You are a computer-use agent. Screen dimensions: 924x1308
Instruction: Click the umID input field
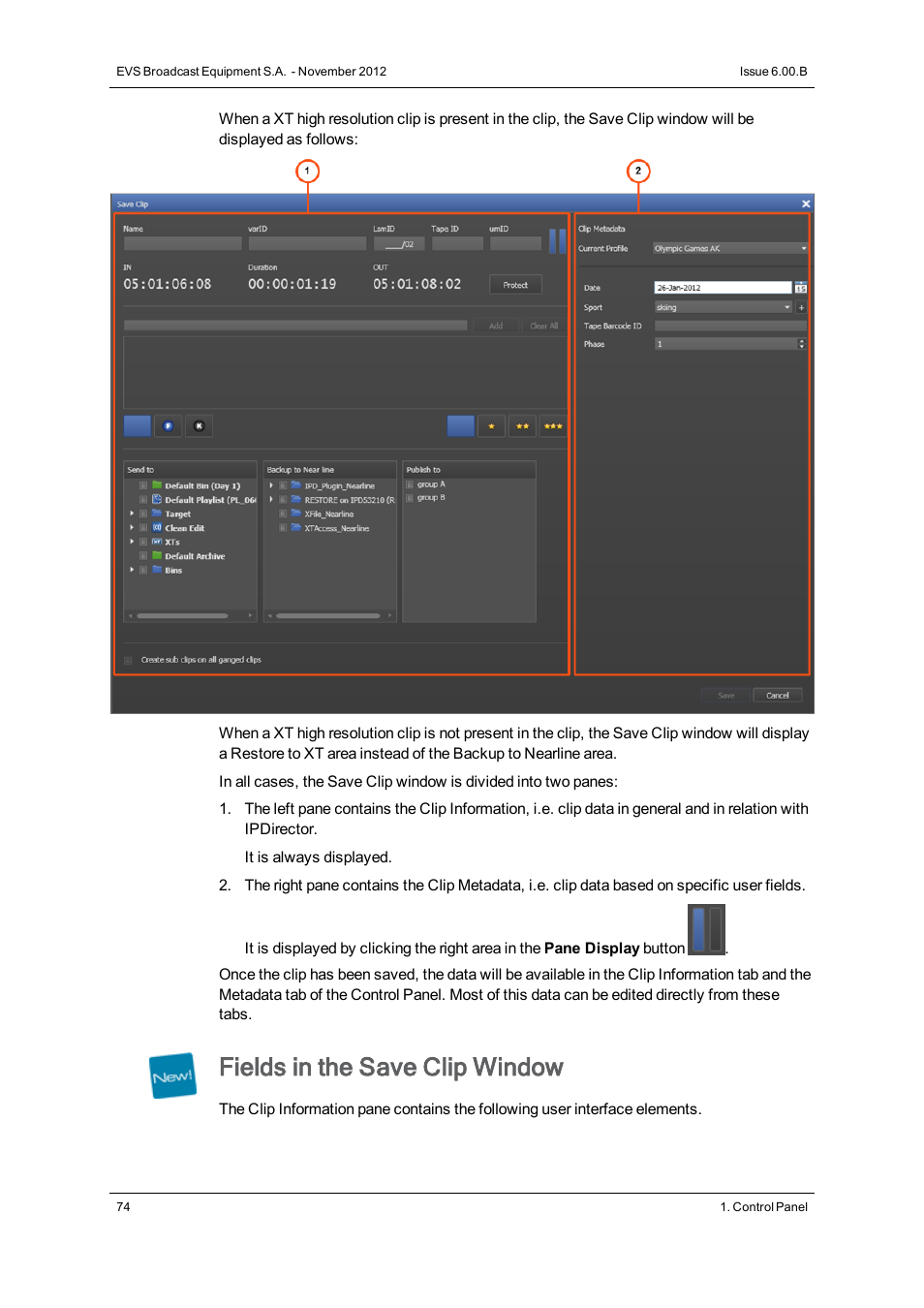tap(515, 243)
